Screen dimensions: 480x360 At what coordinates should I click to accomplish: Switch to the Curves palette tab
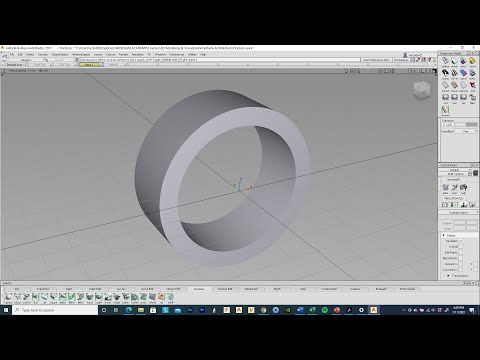(121, 289)
